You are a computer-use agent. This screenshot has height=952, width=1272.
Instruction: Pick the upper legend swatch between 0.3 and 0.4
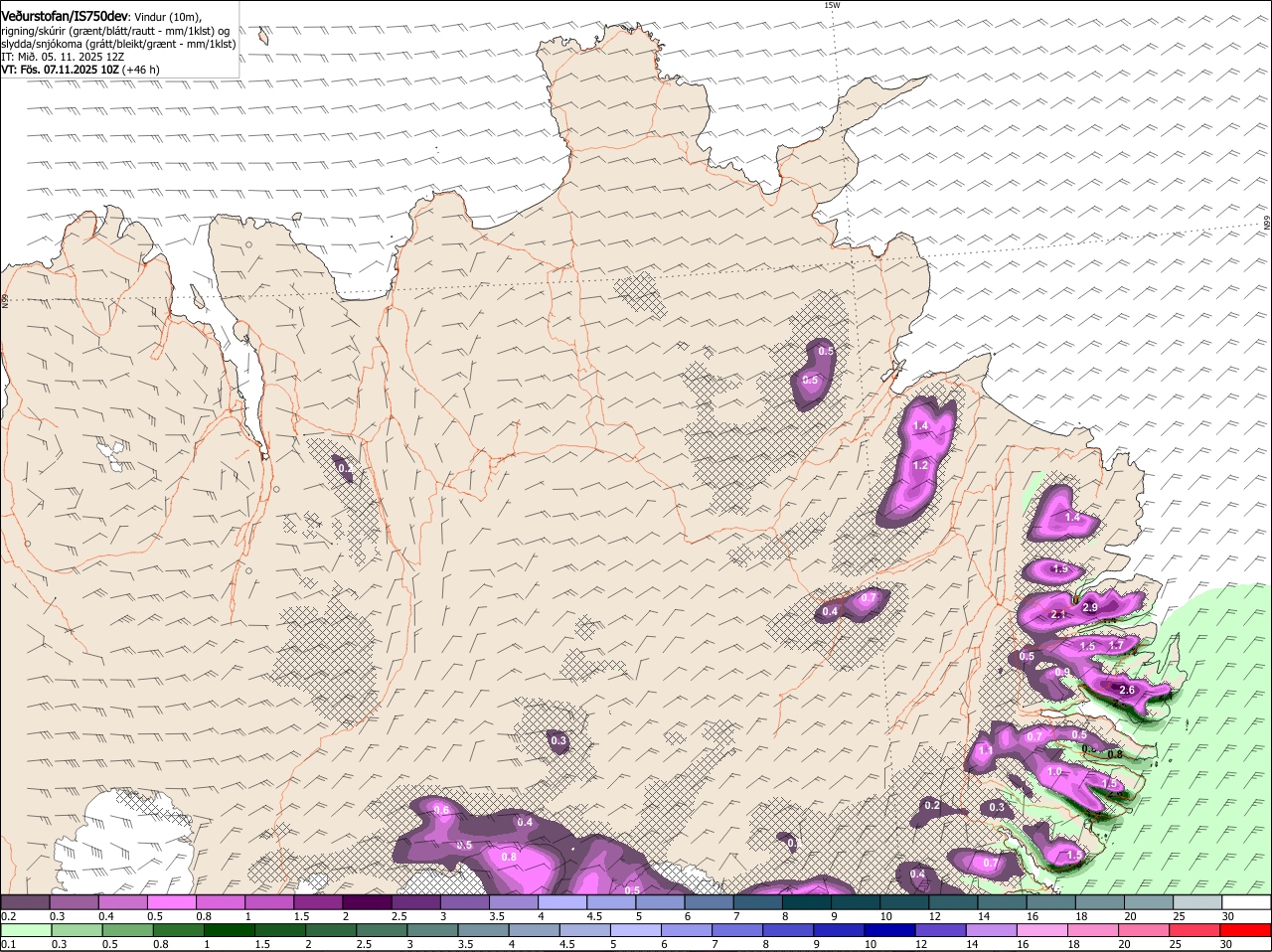(74, 901)
